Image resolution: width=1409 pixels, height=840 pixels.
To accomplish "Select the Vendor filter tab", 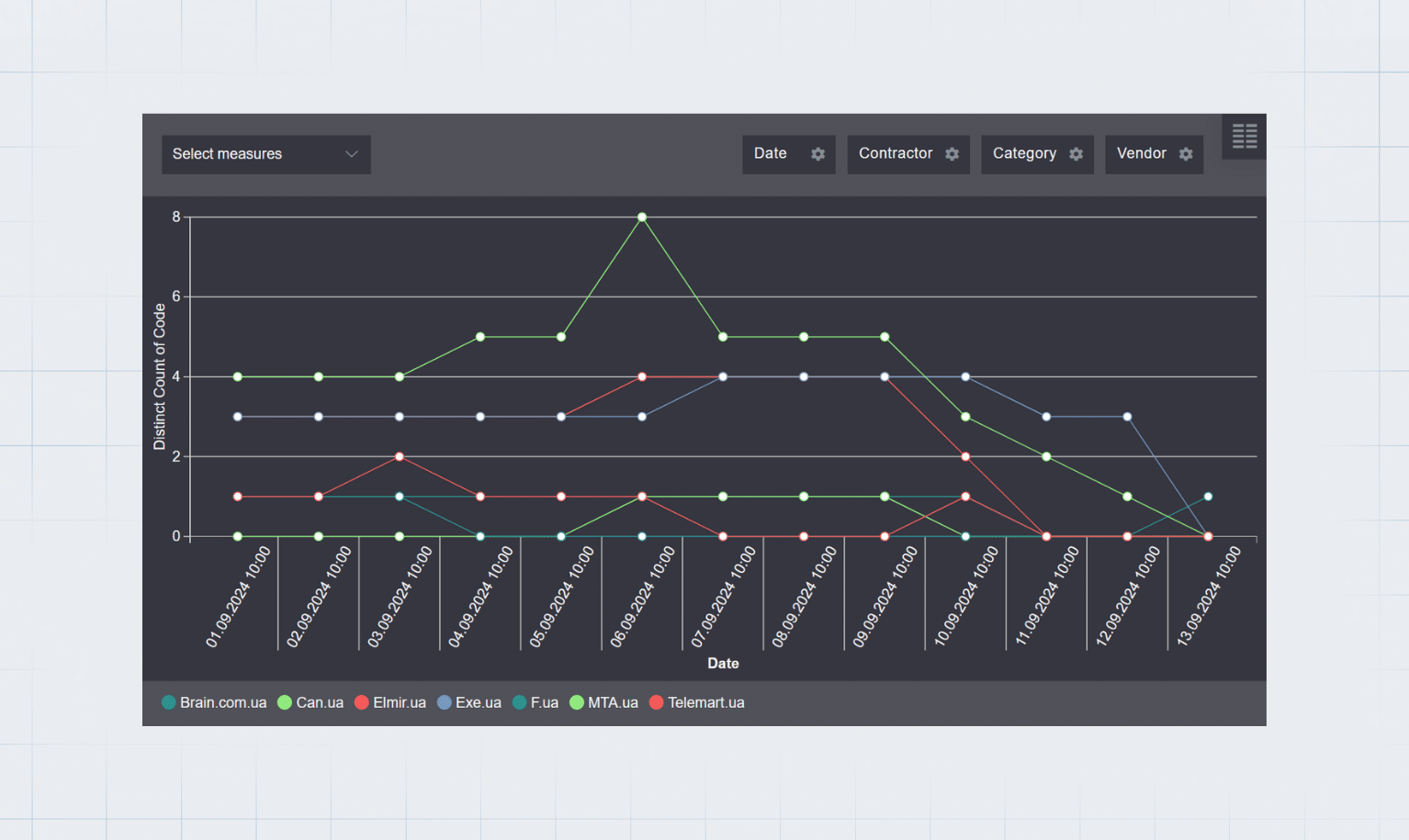I will pos(1142,154).
